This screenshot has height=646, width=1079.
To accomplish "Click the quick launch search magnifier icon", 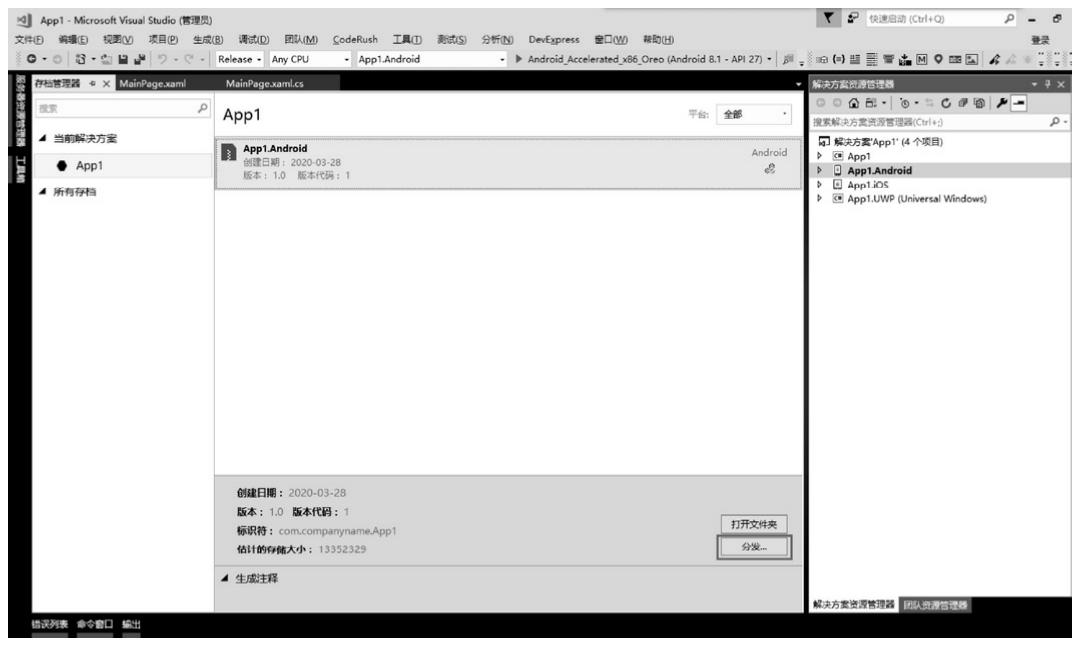I will point(1009,19).
